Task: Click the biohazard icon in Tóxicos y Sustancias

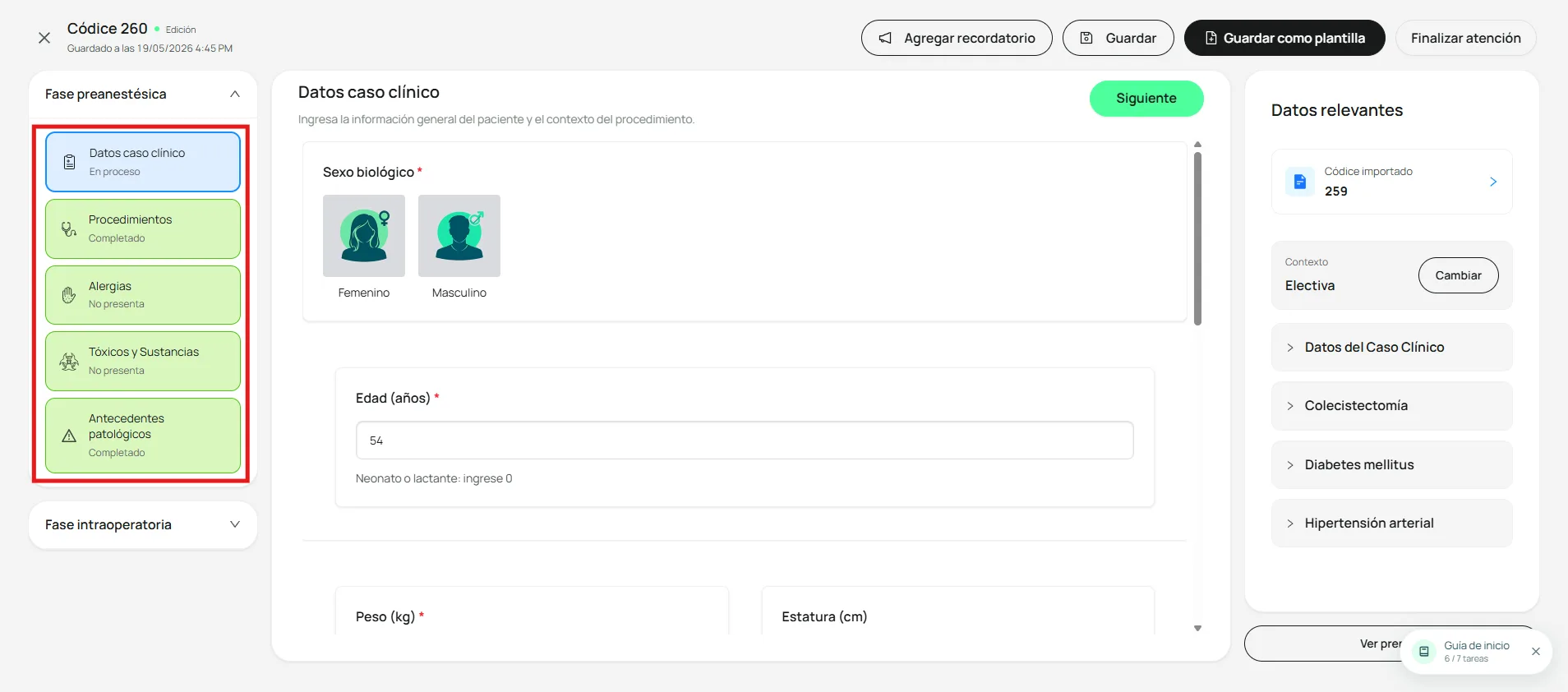Action: (69, 362)
